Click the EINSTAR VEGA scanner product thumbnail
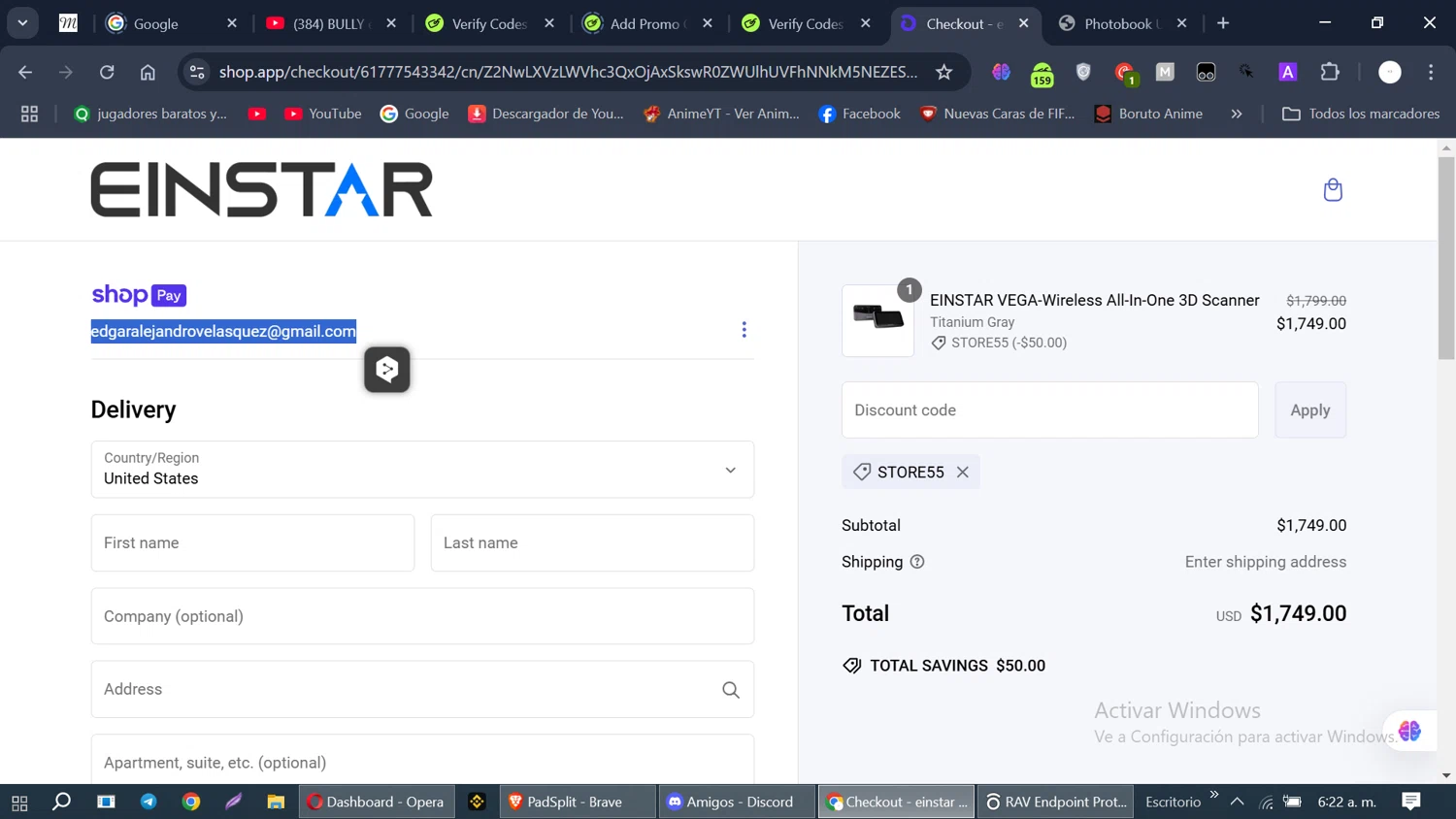The image size is (1456, 819). tap(877, 320)
